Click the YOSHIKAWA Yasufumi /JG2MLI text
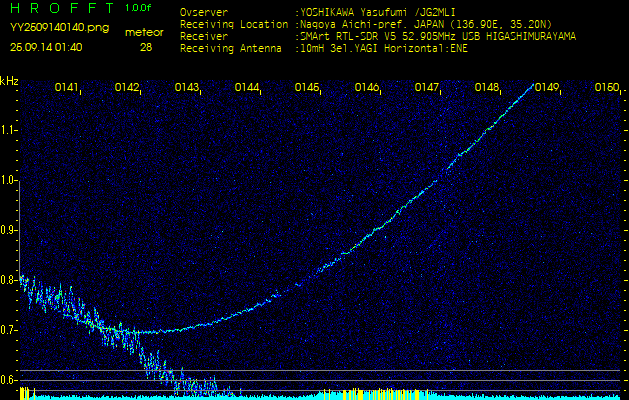The width and height of the screenshot is (629, 400). point(377,12)
